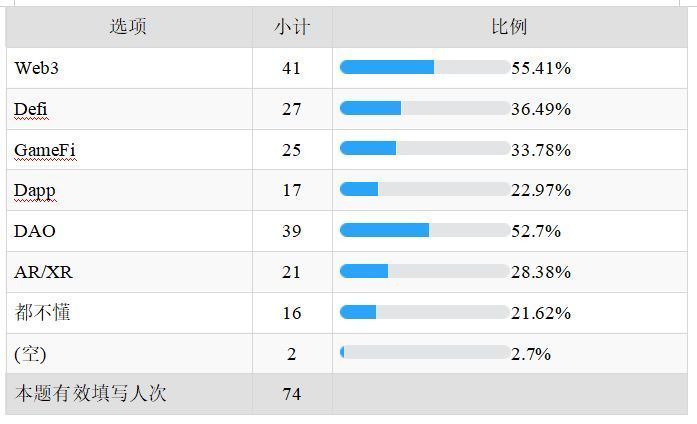
Task: Select the Web3 option label
Action: 38,68
